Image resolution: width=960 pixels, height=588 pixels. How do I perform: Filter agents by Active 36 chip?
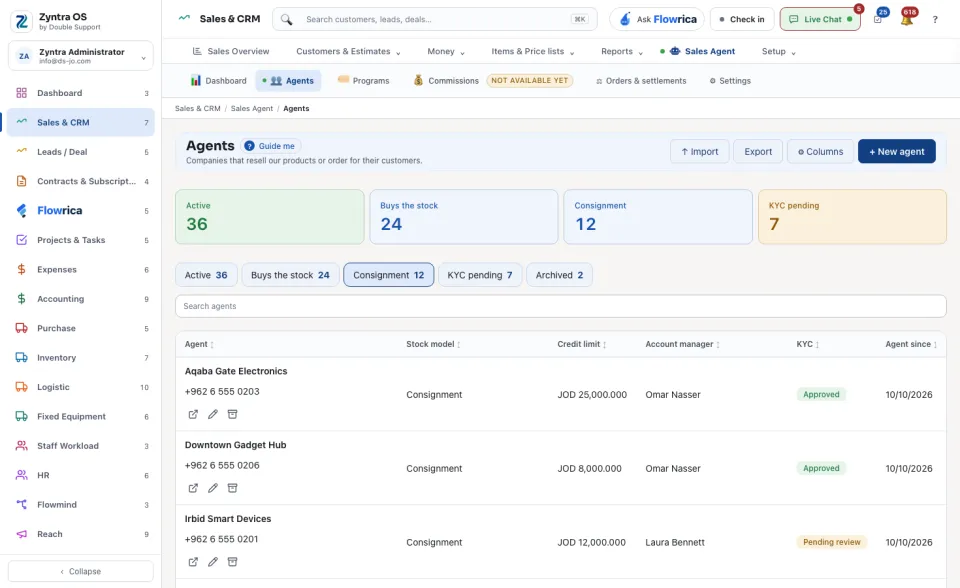point(206,275)
